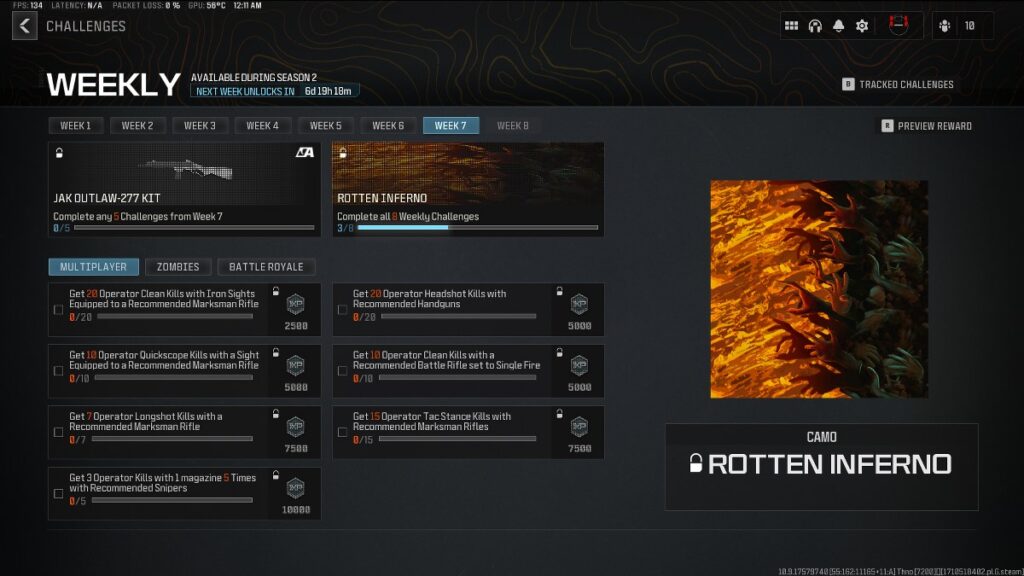Screen dimensions: 1024x576
Task: Enable tracking for Tac Stance Kills challenge
Action: [342, 432]
